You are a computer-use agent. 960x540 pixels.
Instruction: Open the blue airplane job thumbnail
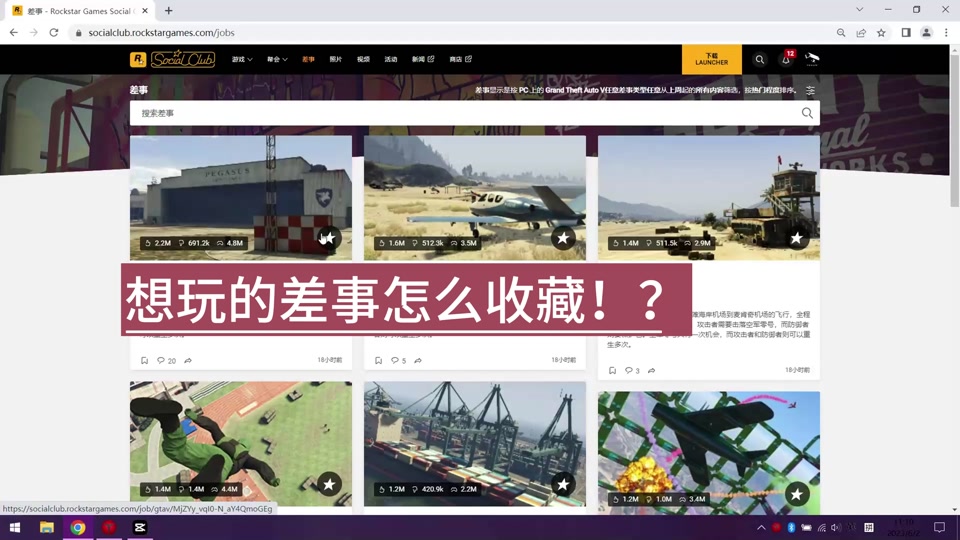tap(474, 198)
